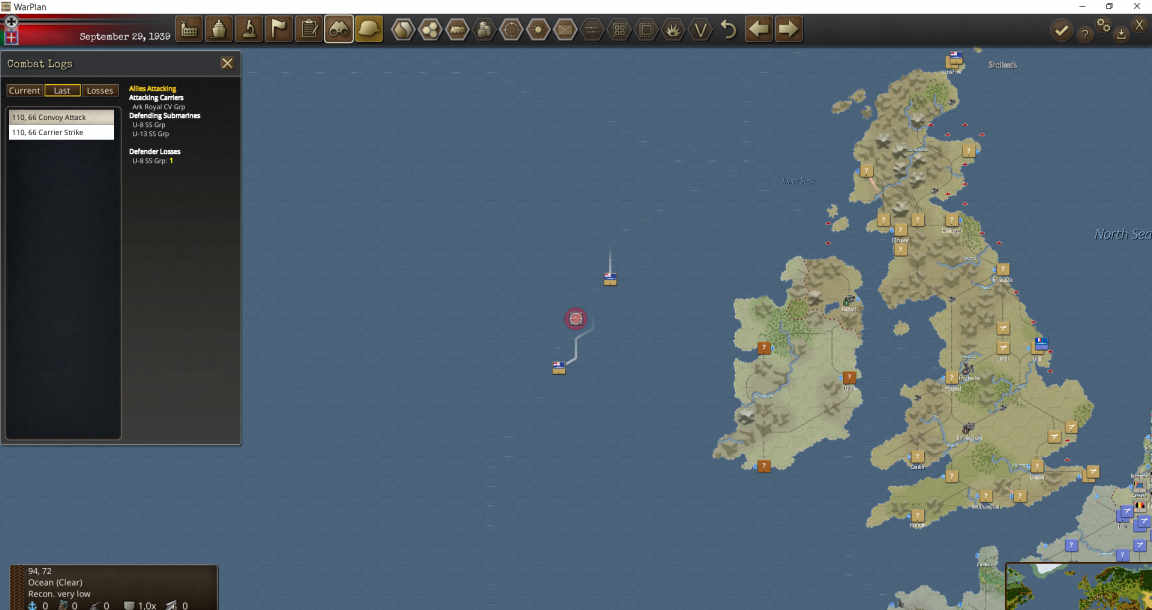Select the northern naval fleet unit at sea
The image size is (1152, 610).
click(x=610, y=279)
